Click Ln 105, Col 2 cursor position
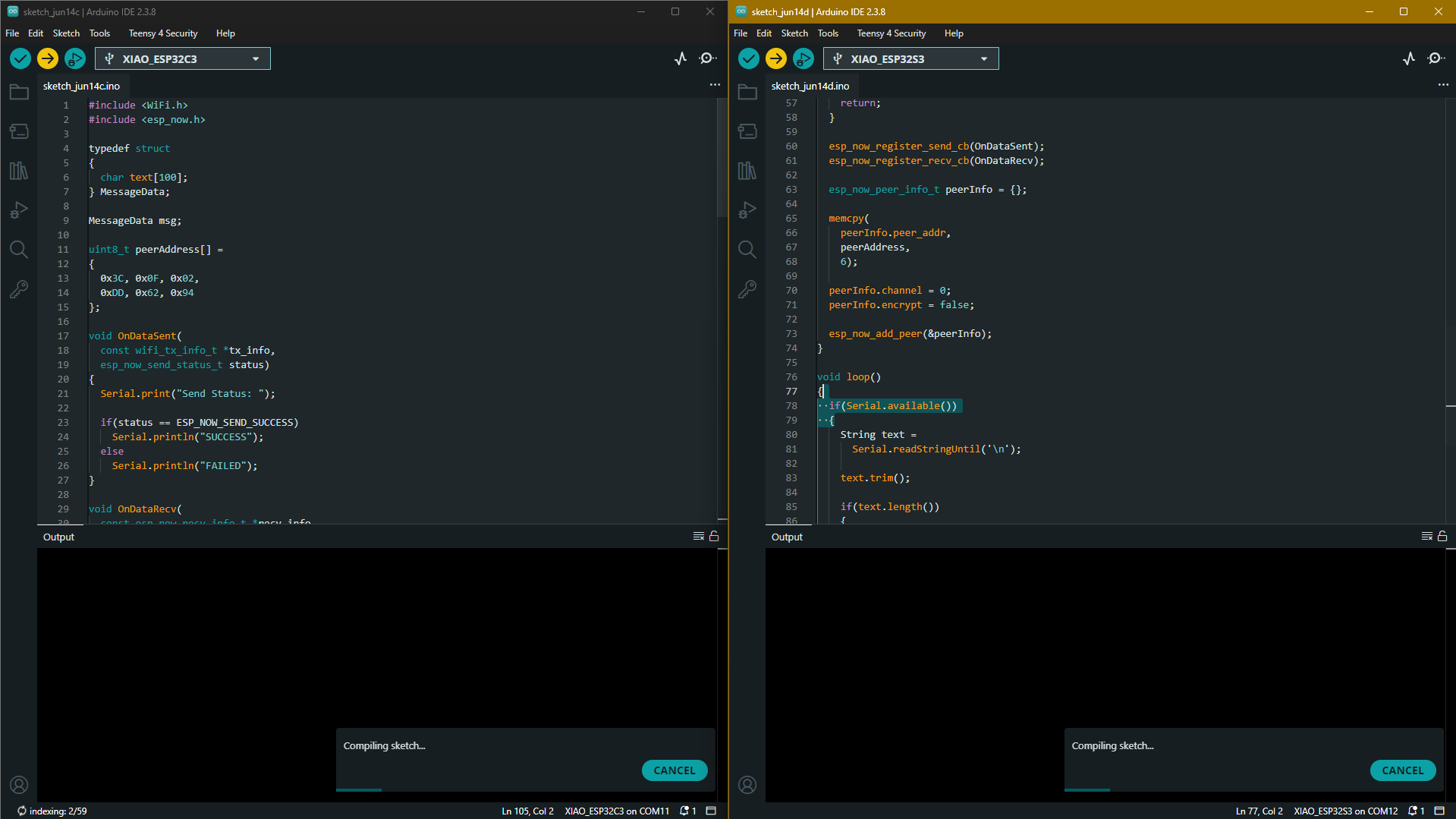The width and height of the screenshot is (1456, 819). pos(527,811)
